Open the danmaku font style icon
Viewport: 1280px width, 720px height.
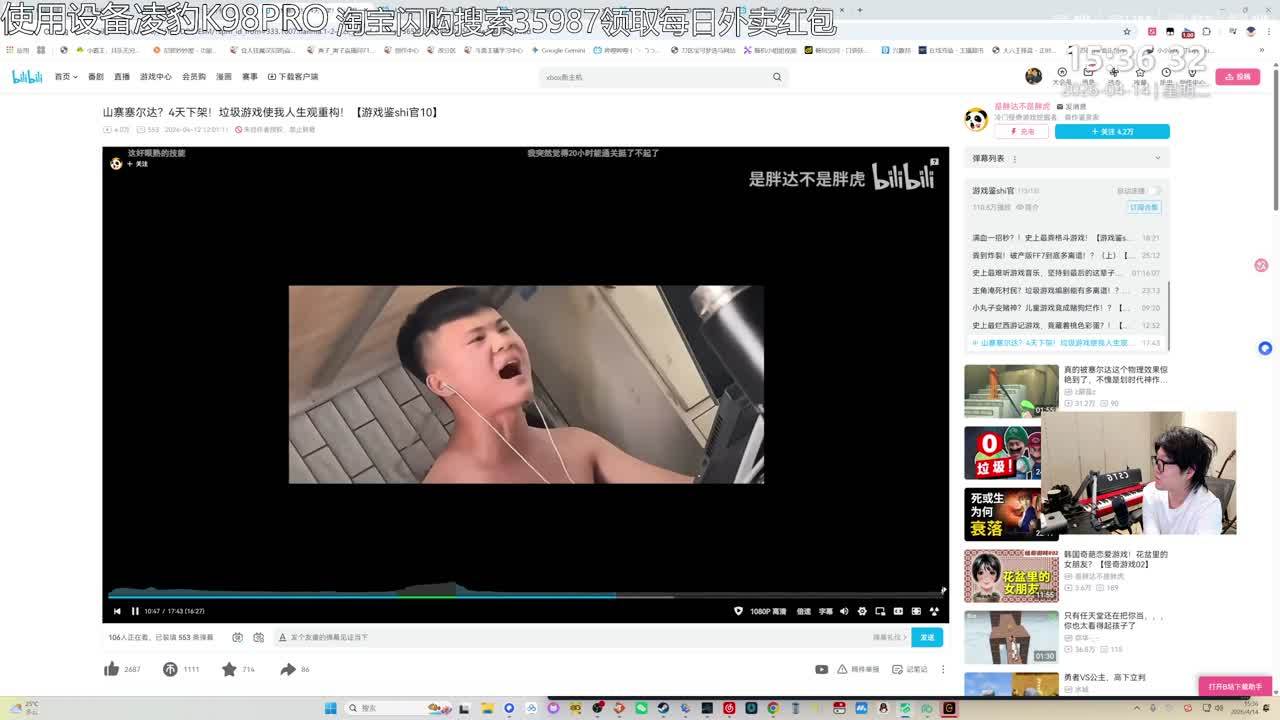283,637
